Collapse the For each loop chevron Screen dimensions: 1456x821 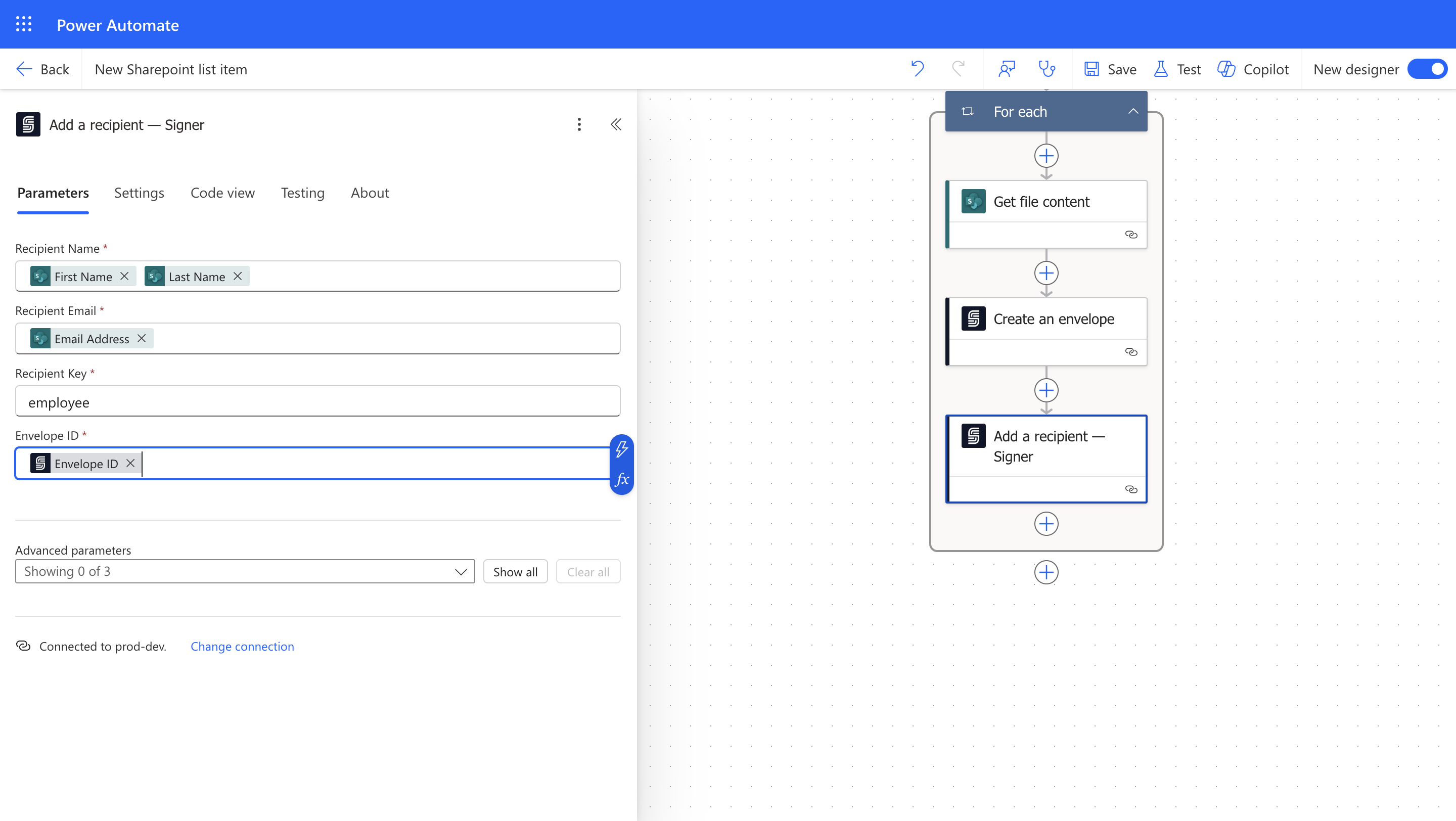[x=1132, y=111]
